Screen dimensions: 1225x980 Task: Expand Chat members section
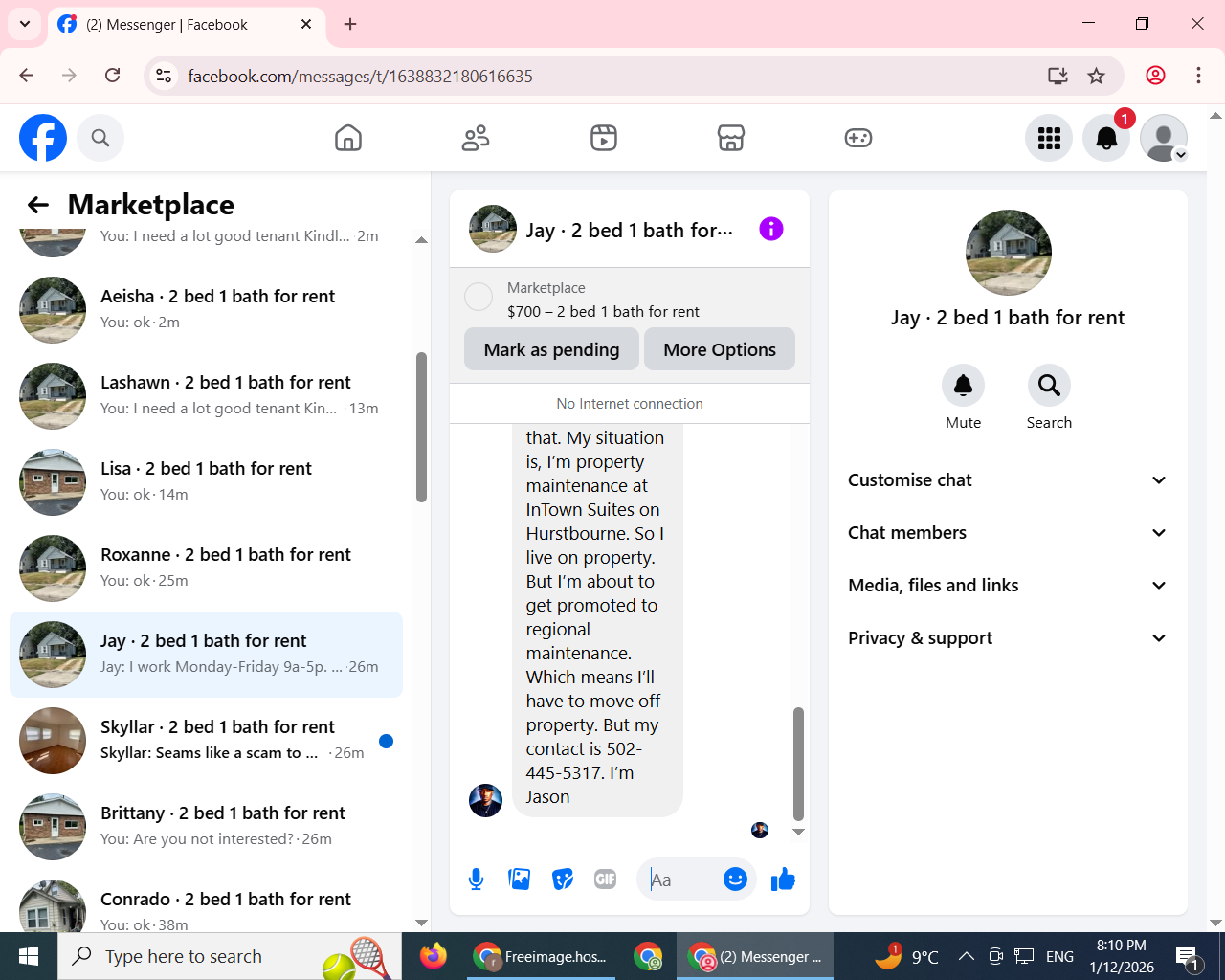(1008, 533)
